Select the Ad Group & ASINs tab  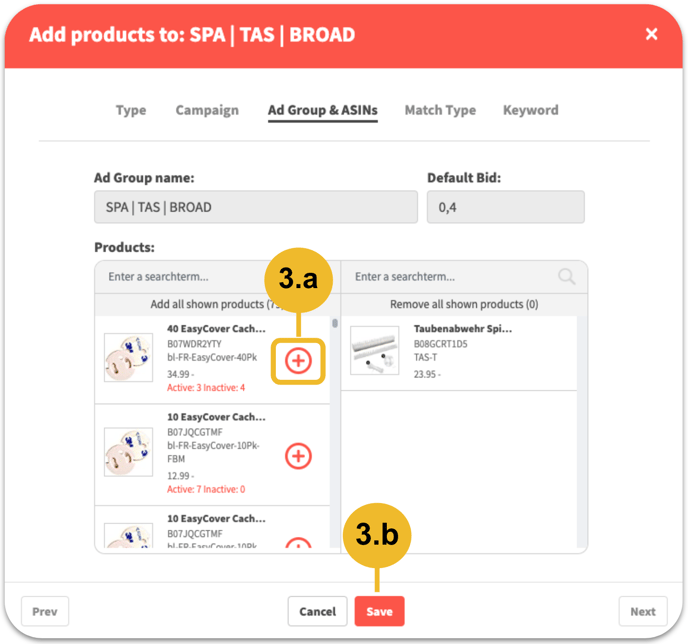pyautogui.click(x=322, y=110)
